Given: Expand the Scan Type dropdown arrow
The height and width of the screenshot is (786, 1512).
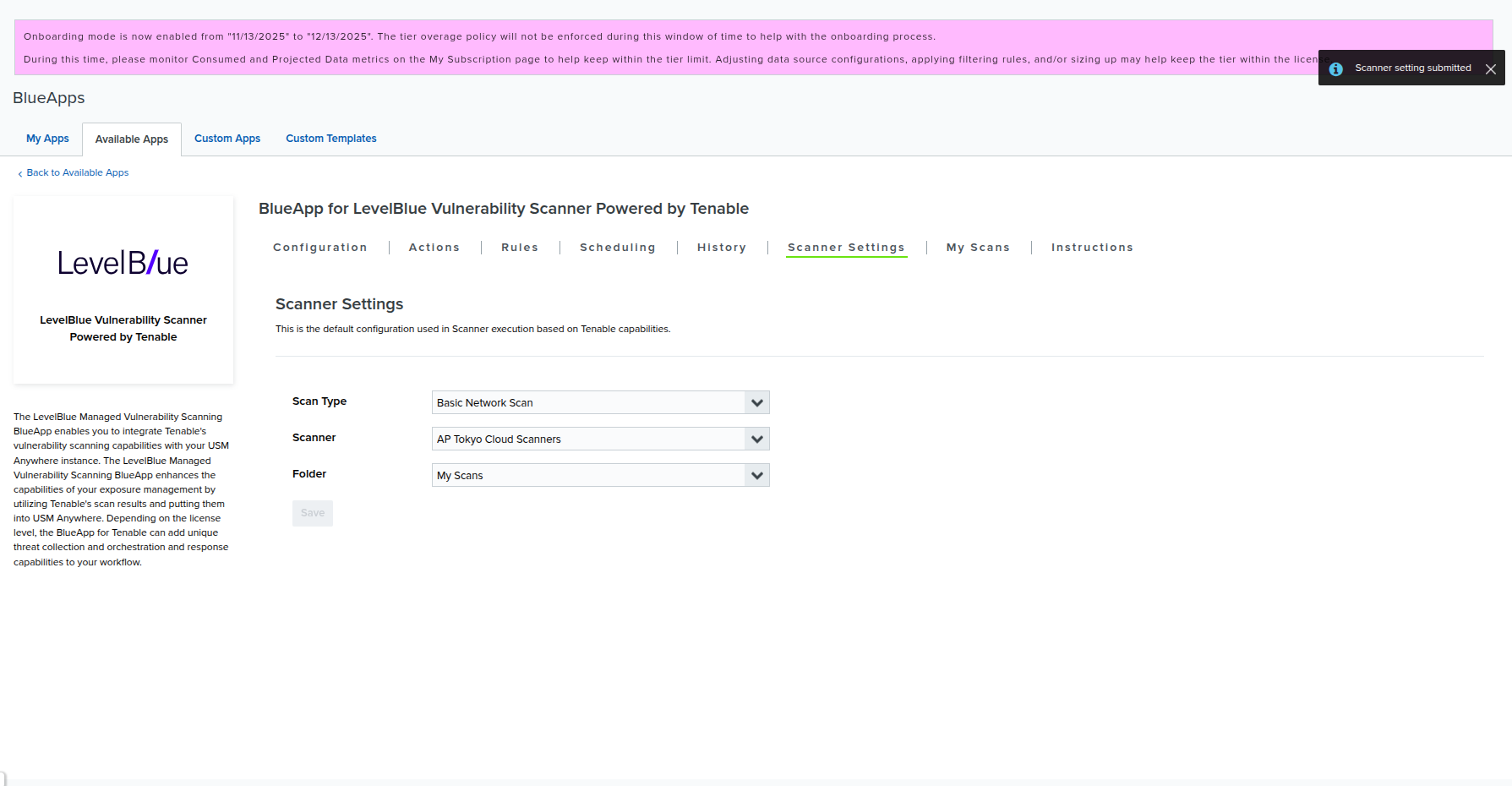Looking at the screenshot, I should pos(757,402).
